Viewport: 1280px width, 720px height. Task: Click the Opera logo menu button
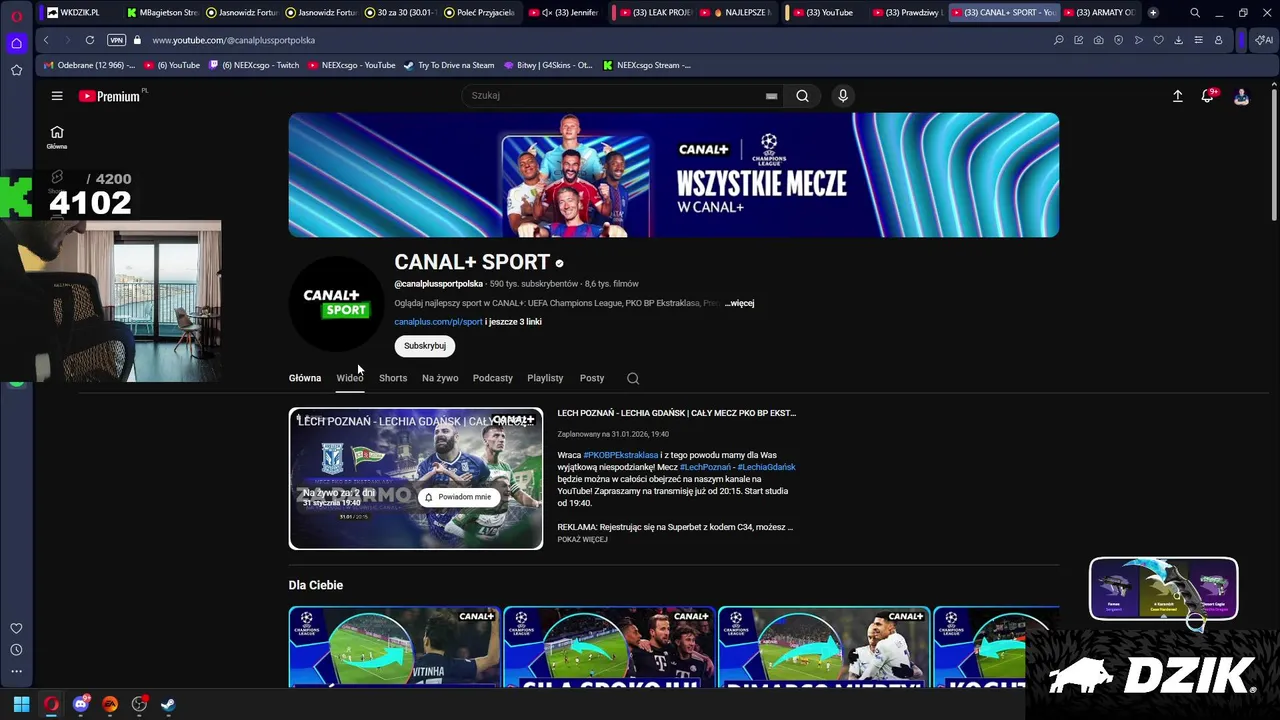point(16,16)
